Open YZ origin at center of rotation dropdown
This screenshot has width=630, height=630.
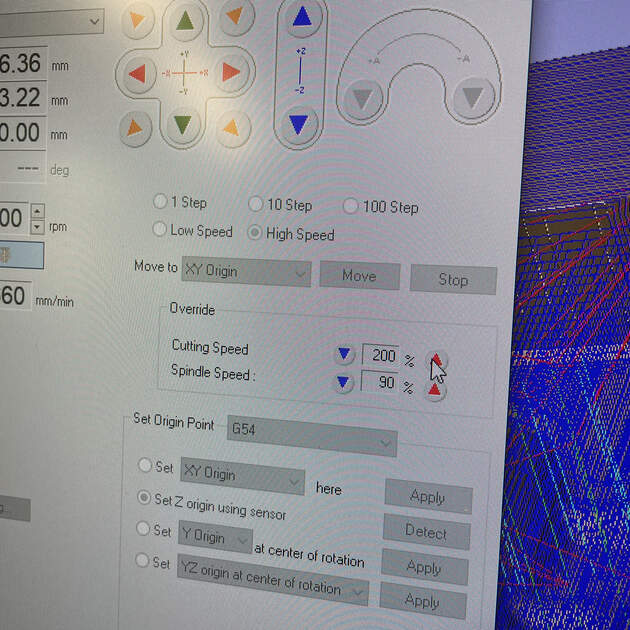(x=272, y=580)
